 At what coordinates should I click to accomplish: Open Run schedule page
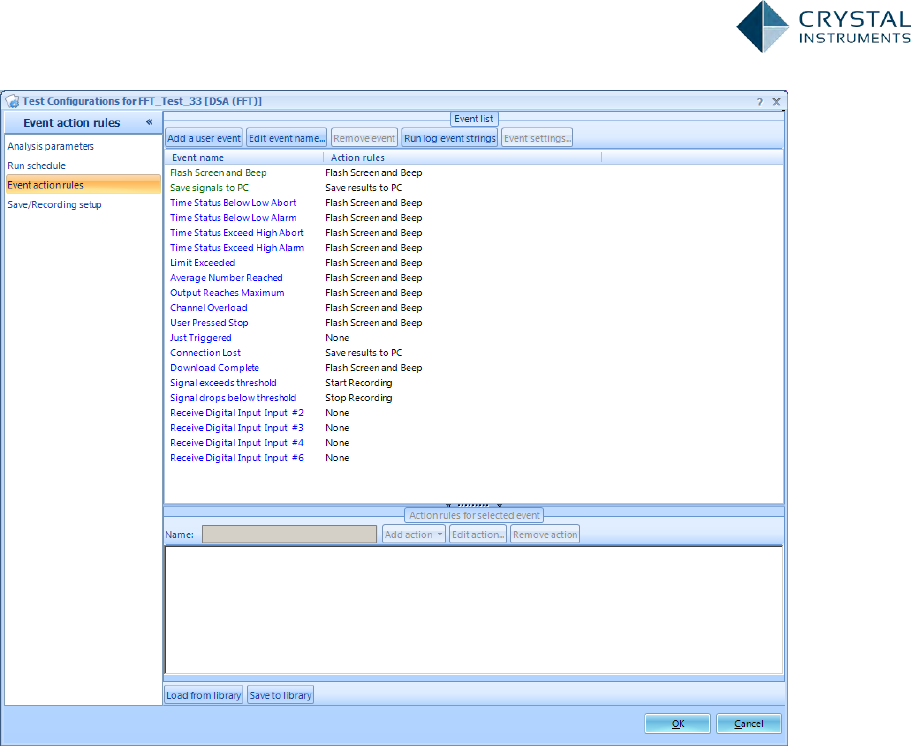click(x=37, y=166)
